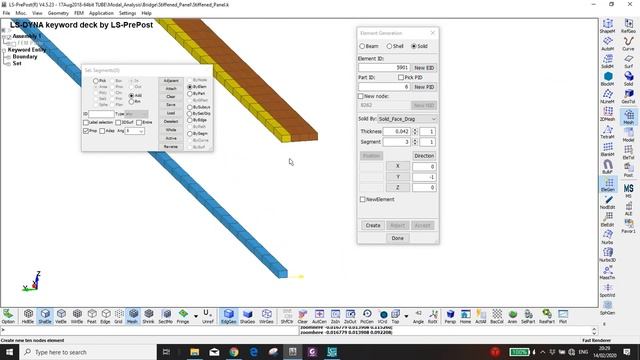Open the Fringe dropdown arrow
Screen dimensions: 640x360
coord(196,316)
